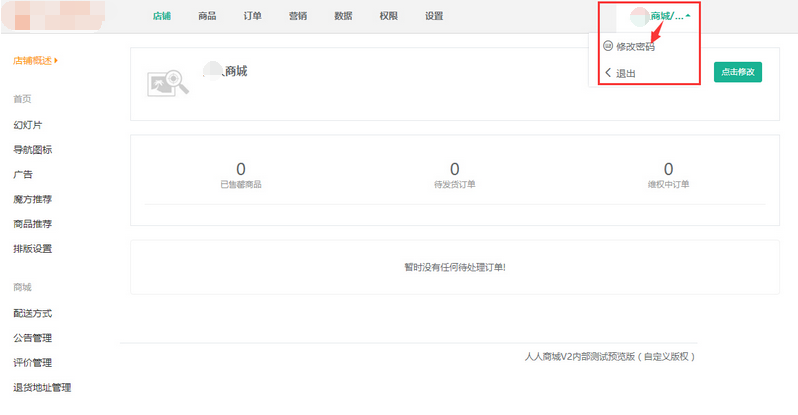
Task: Expand the 店铺概述 sidebar section
Action: click(x=35, y=60)
